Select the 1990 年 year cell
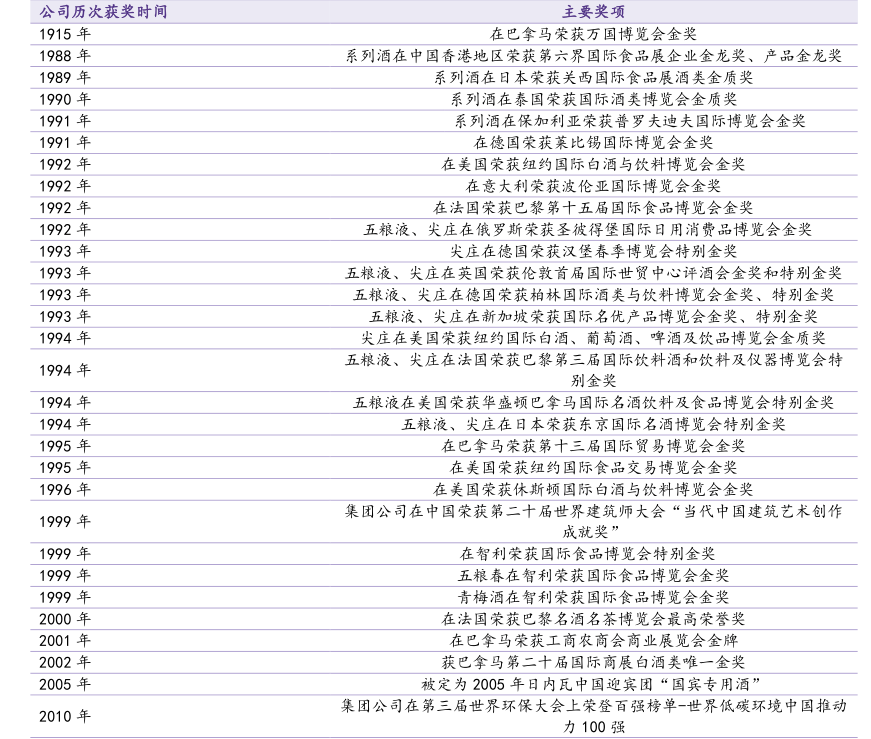871x739 pixels. [65, 99]
